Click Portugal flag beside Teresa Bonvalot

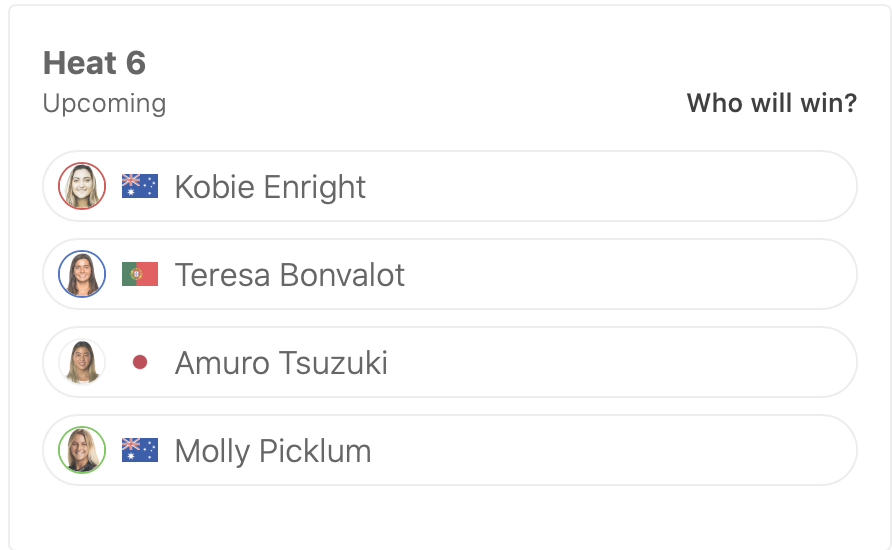140,275
